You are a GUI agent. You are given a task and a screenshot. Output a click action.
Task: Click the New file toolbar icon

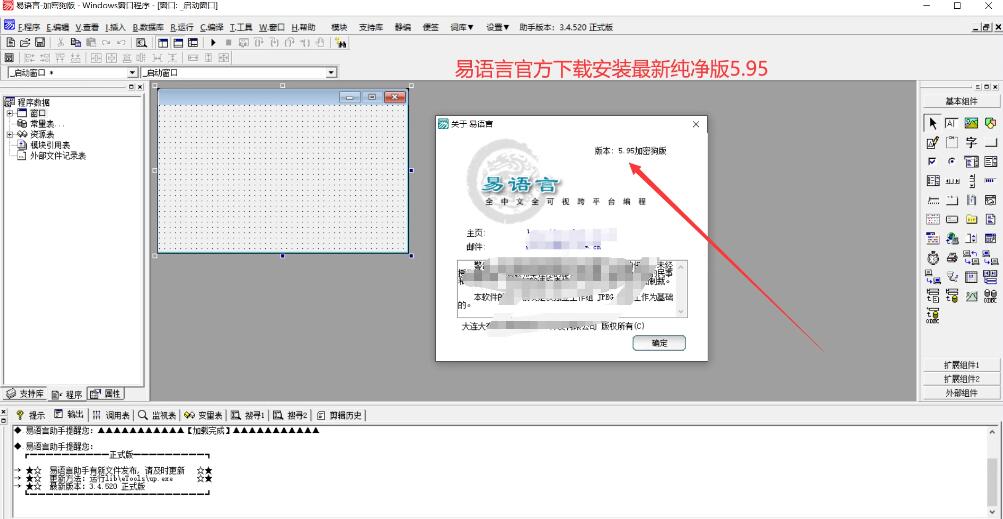tap(11, 42)
